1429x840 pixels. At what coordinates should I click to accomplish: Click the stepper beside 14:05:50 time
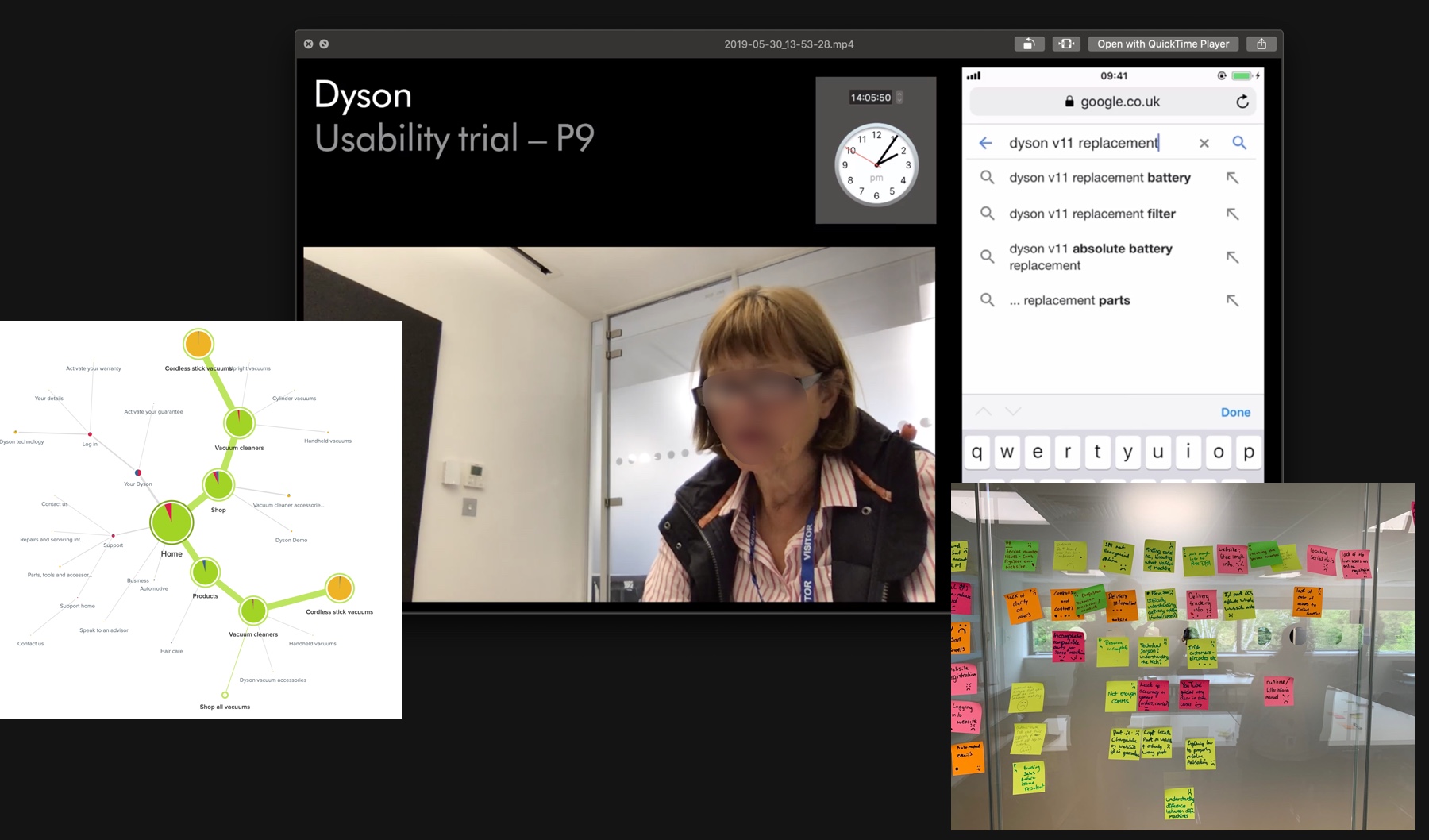pos(899,97)
